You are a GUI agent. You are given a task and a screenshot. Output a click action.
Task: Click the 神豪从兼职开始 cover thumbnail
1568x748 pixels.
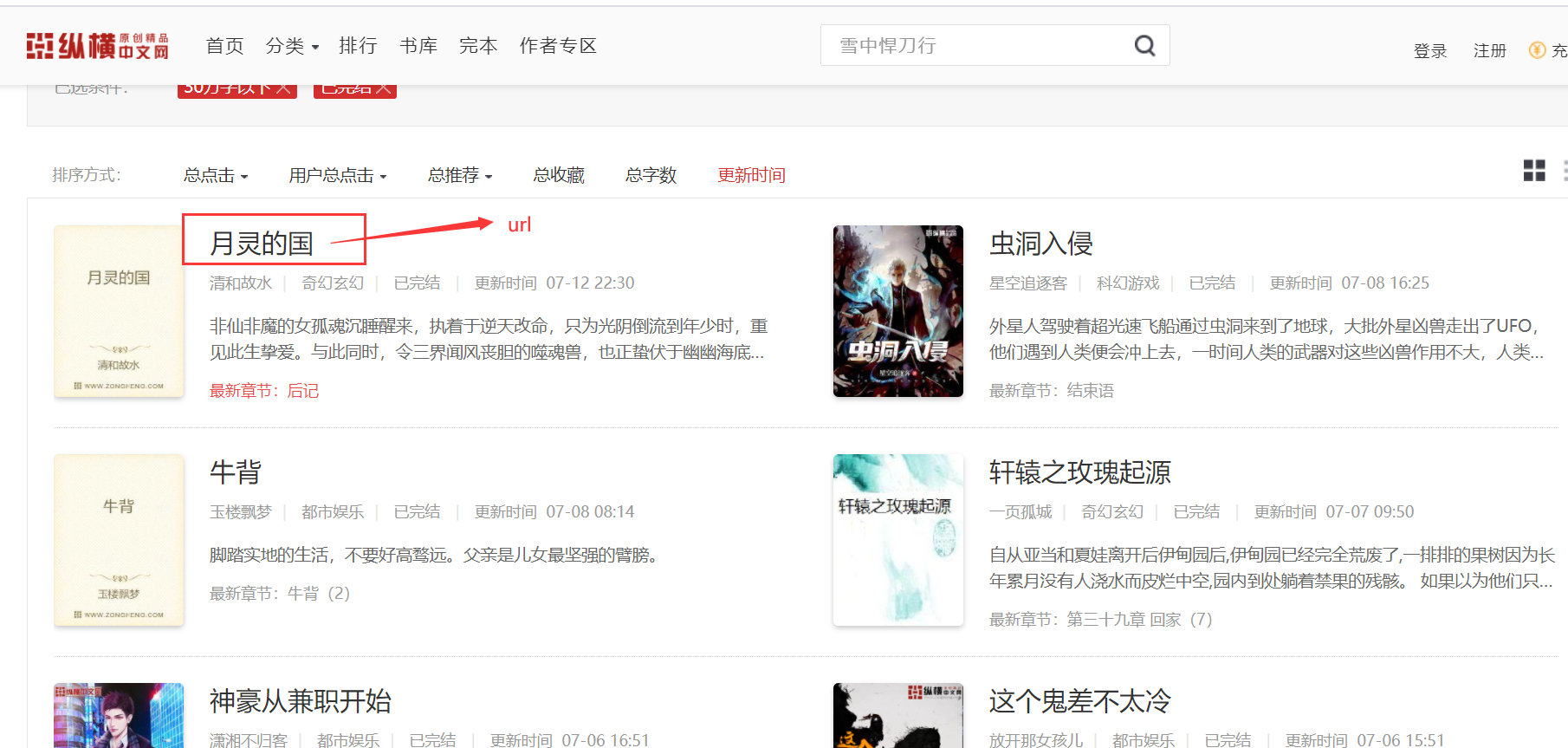click(119, 715)
